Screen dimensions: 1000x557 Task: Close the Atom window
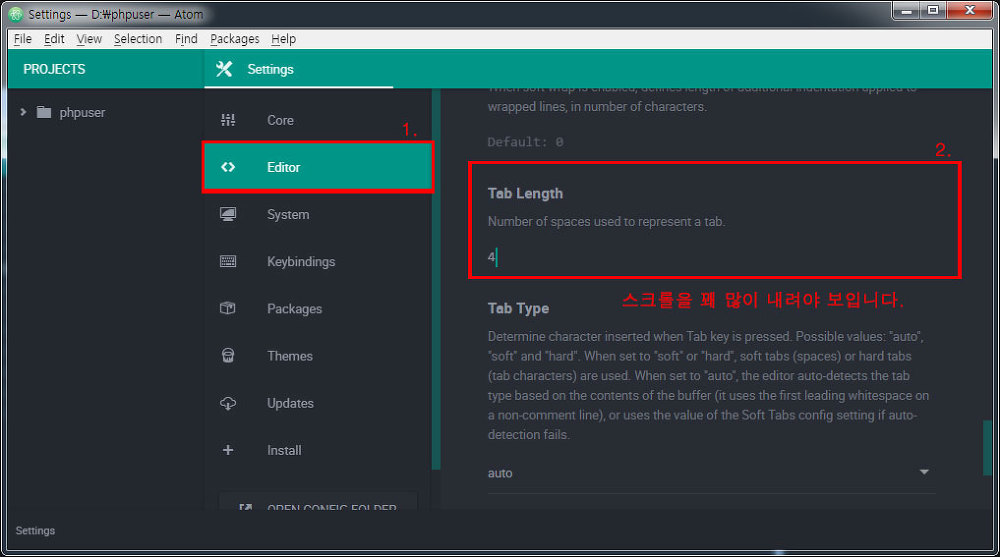point(969,11)
